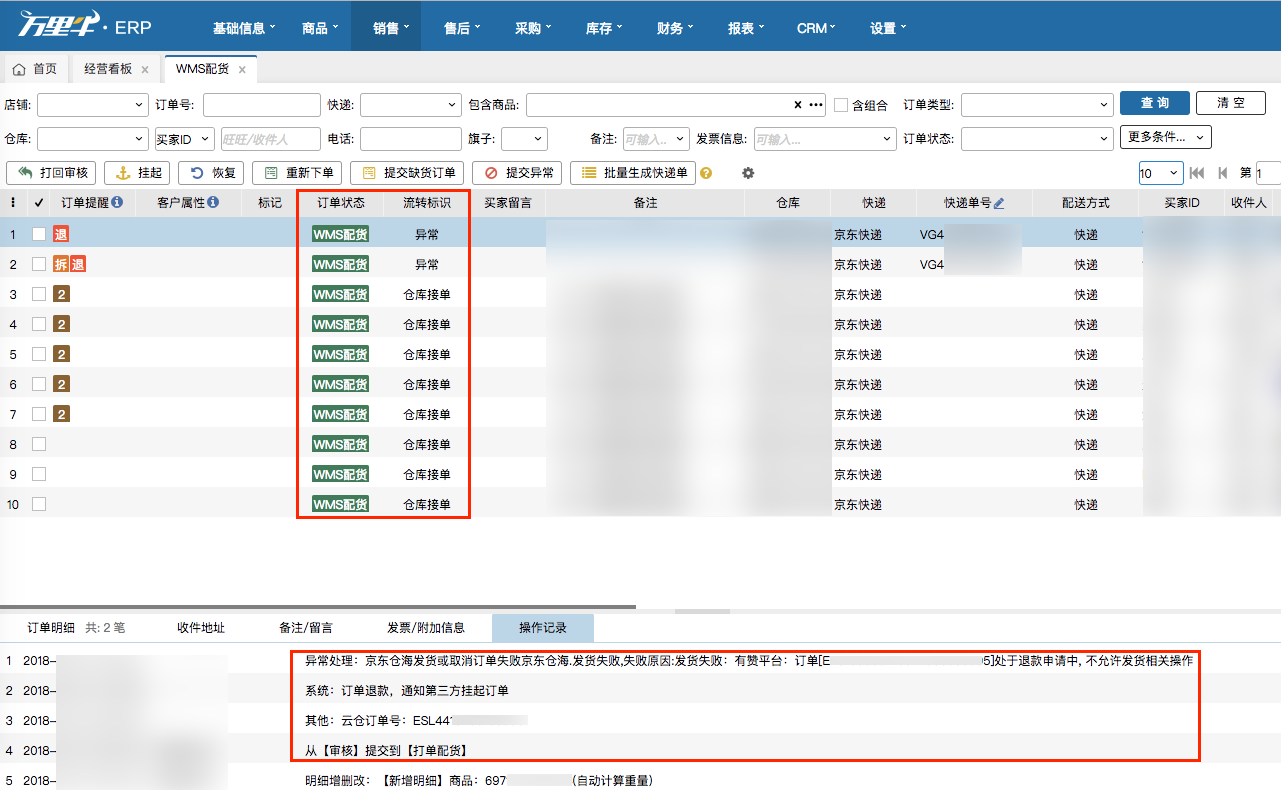Click 批量生成快递单 button
This screenshot has height=802, width=1281.
coord(632,173)
